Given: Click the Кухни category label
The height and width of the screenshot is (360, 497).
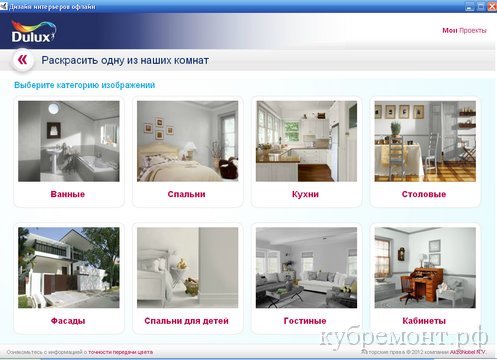Looking at the screenshot, I should click(305, 194).
